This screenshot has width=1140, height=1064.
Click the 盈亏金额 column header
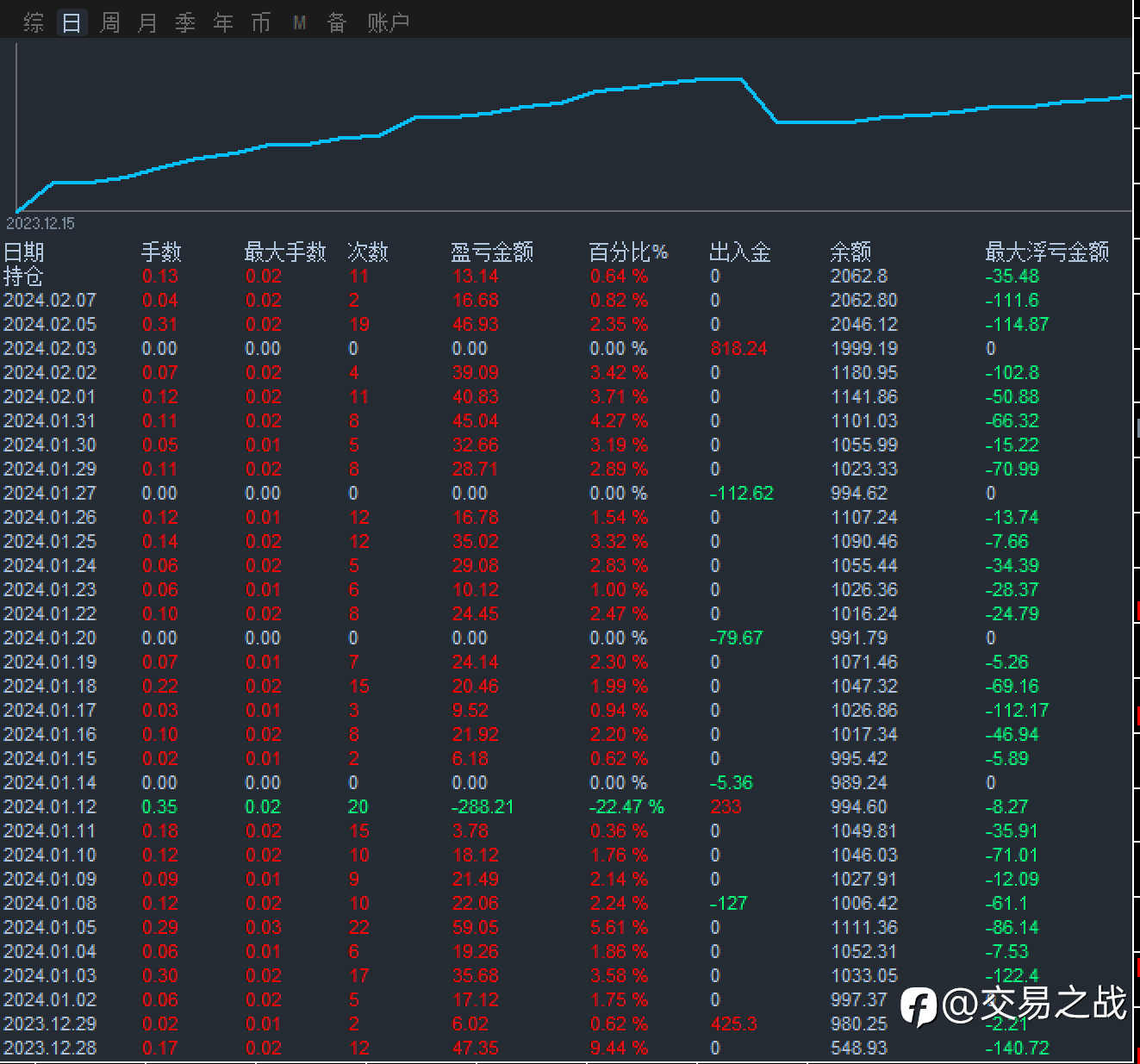coord(492,252)
